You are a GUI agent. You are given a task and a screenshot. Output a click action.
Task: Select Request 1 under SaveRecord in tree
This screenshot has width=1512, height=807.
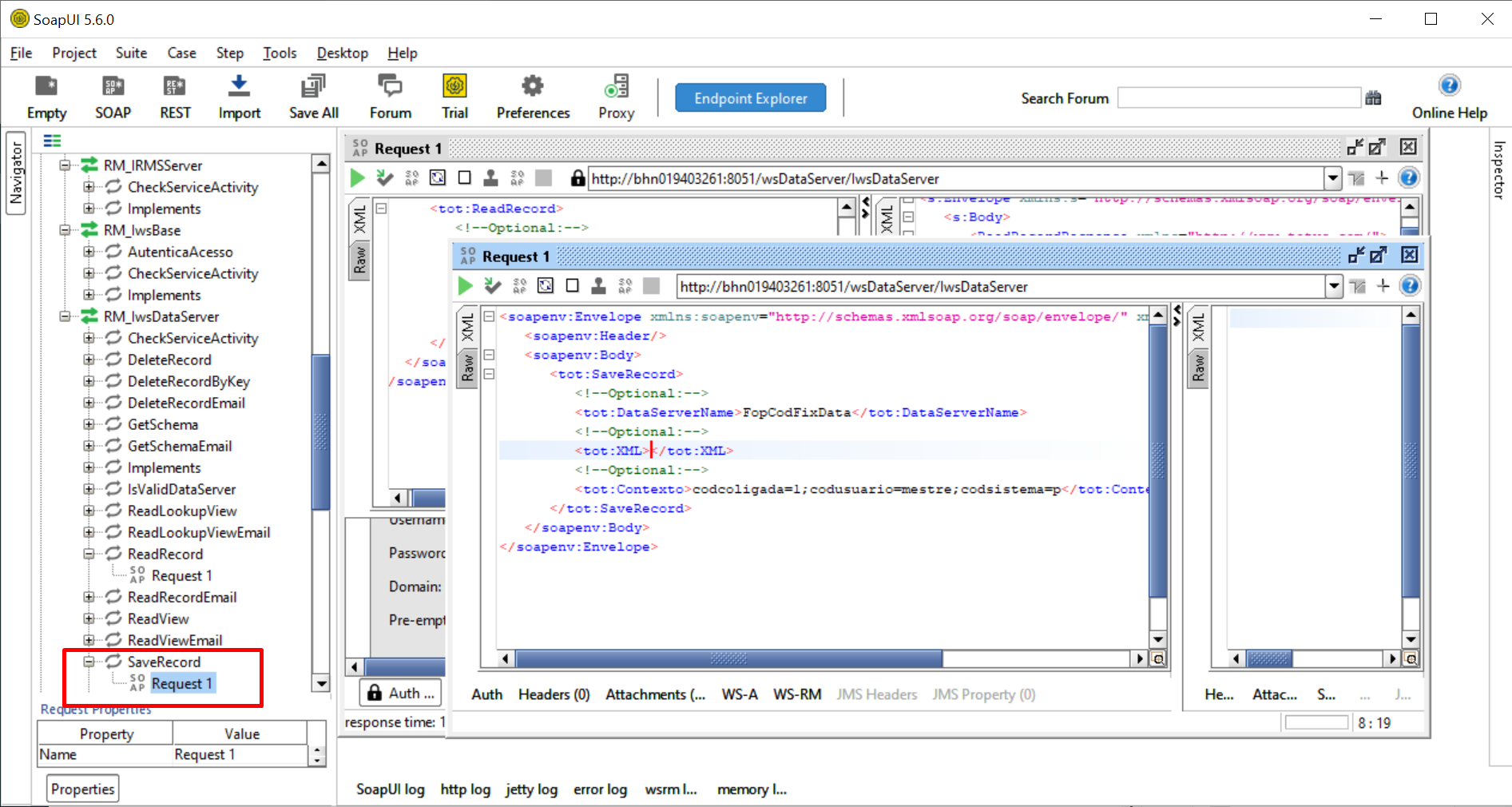(182, 683)
